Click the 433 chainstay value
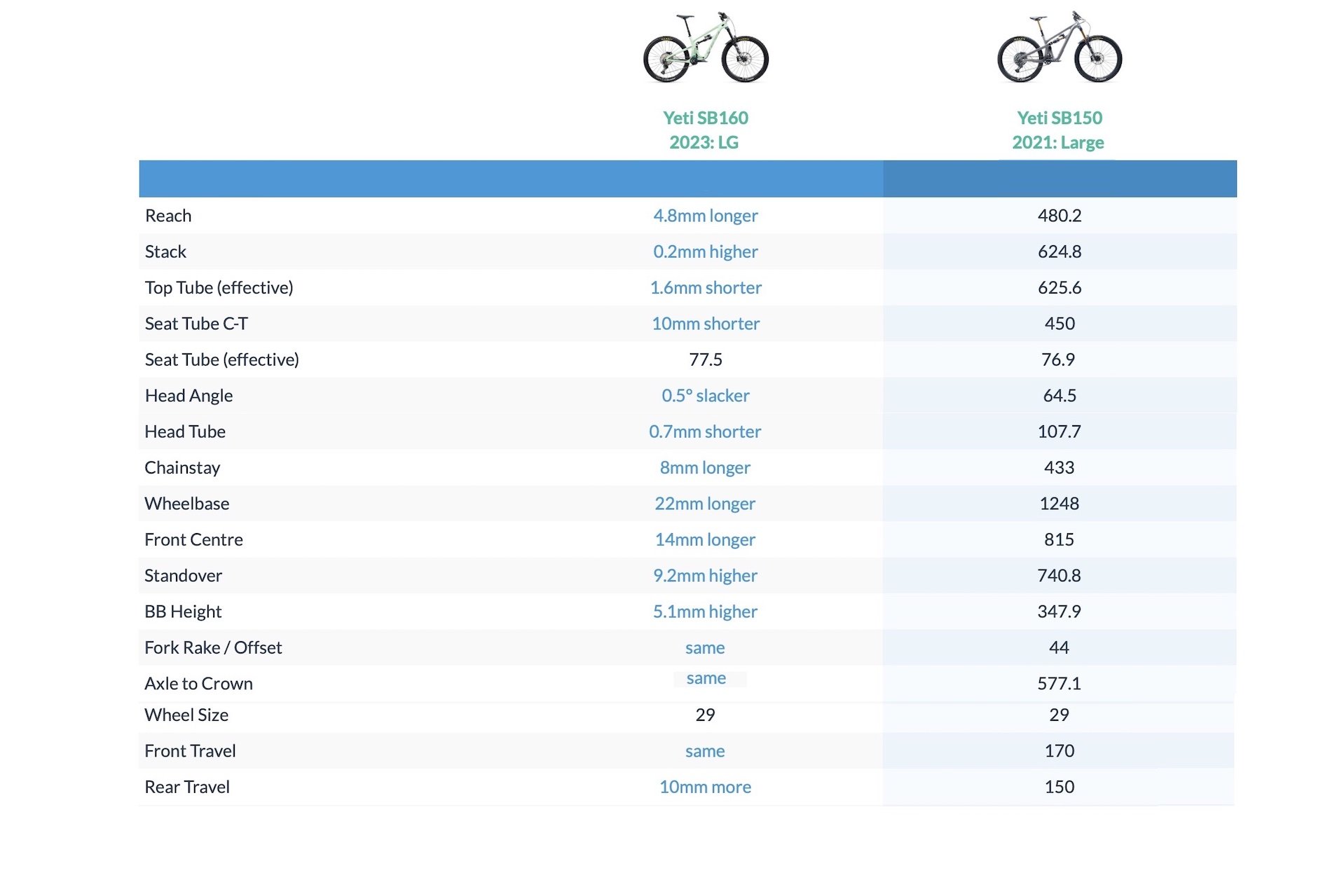 click(1060, 468)
